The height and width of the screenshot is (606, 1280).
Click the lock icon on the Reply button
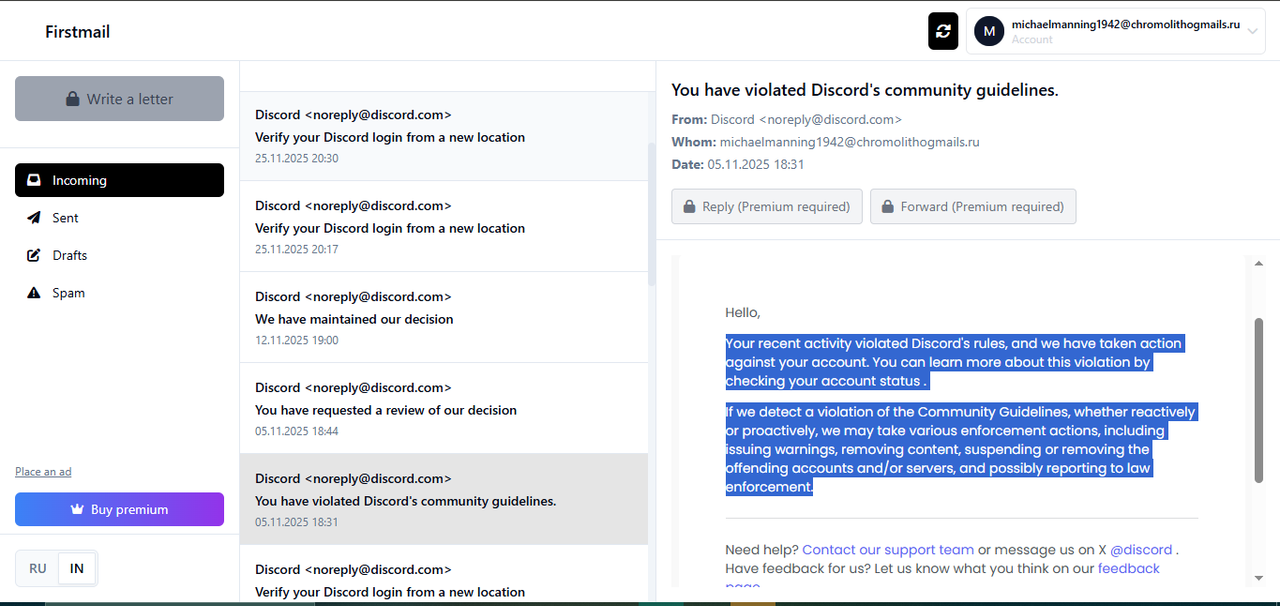pyautogui.click(x=689, y=207)
